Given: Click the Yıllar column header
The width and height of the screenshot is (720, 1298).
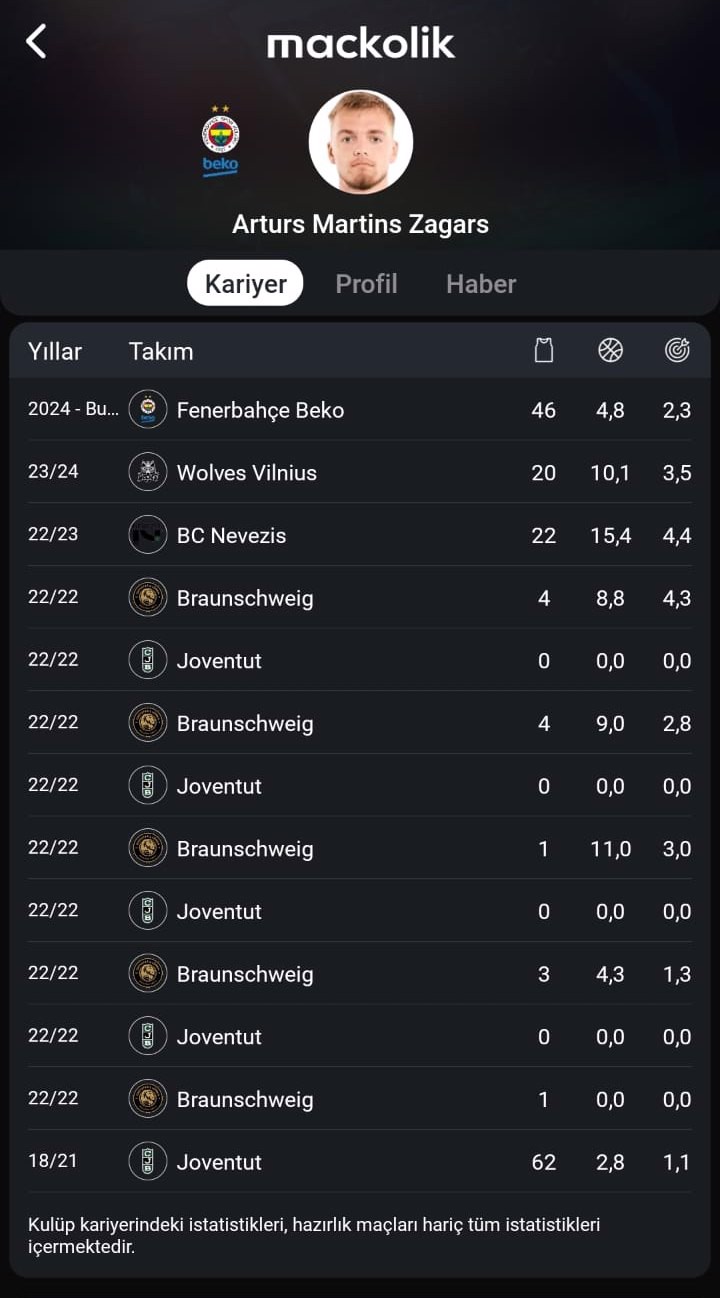Looking at the screenshot, I should [x=55, y=351].
